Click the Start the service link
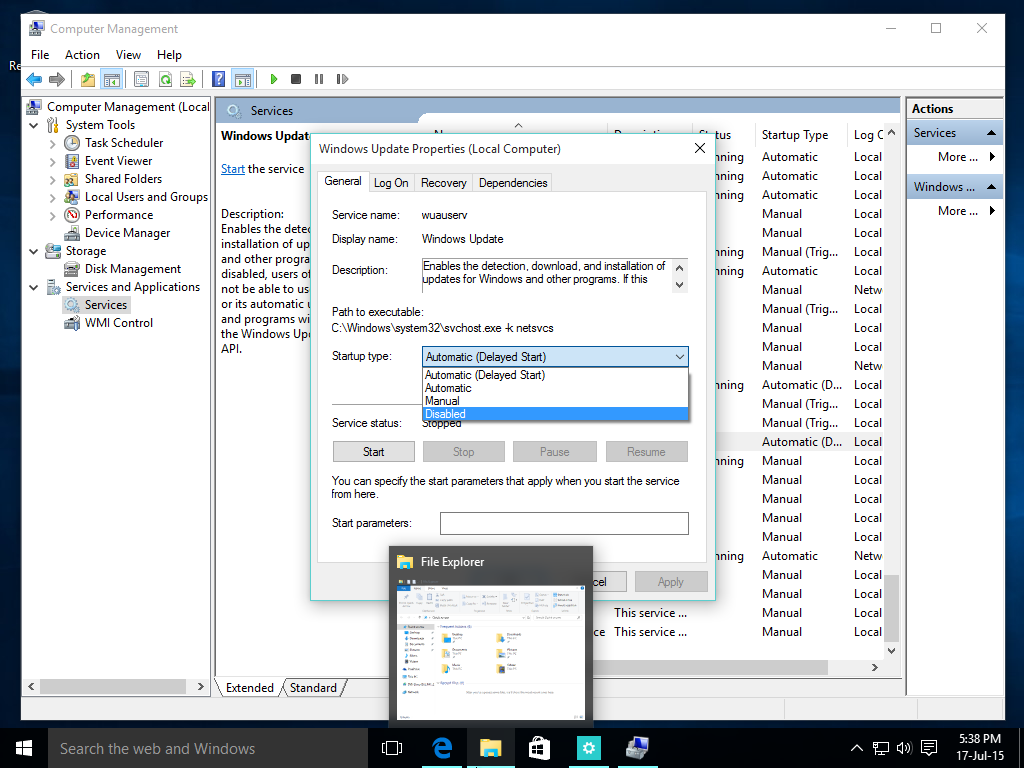 pos(232,169)
